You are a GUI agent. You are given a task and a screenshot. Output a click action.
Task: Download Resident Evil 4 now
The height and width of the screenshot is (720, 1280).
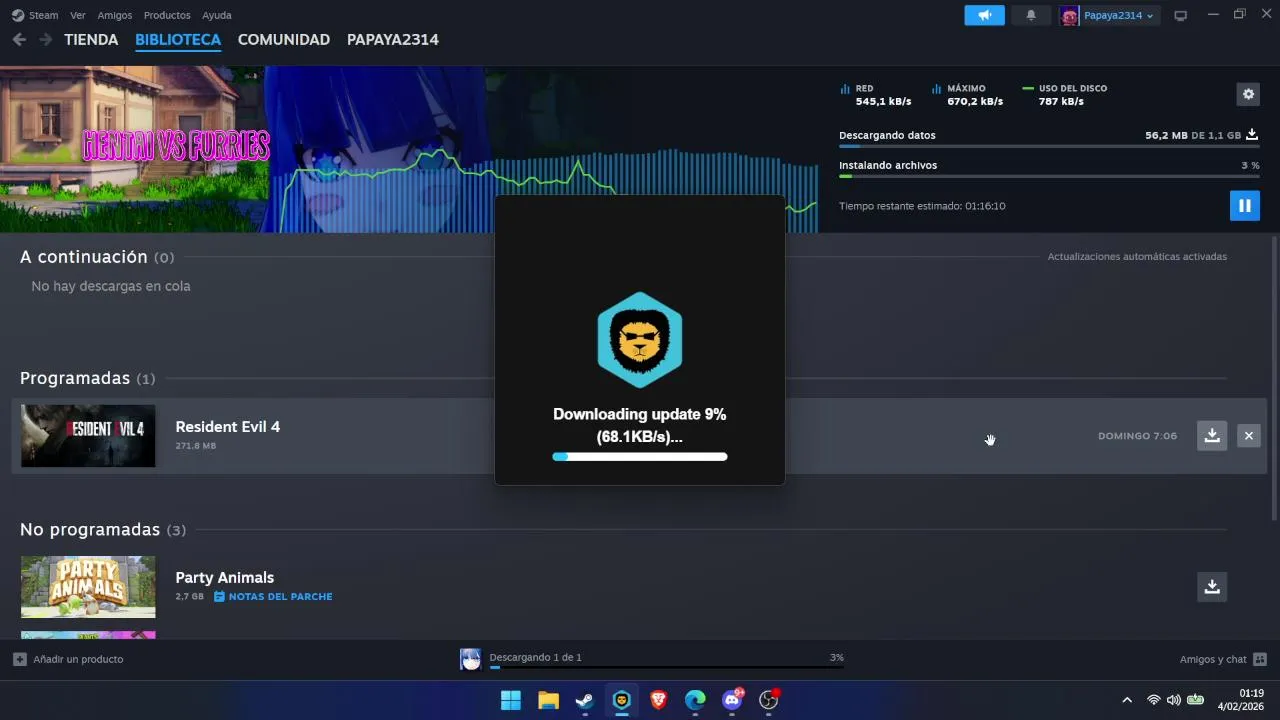click(1212, 435)
